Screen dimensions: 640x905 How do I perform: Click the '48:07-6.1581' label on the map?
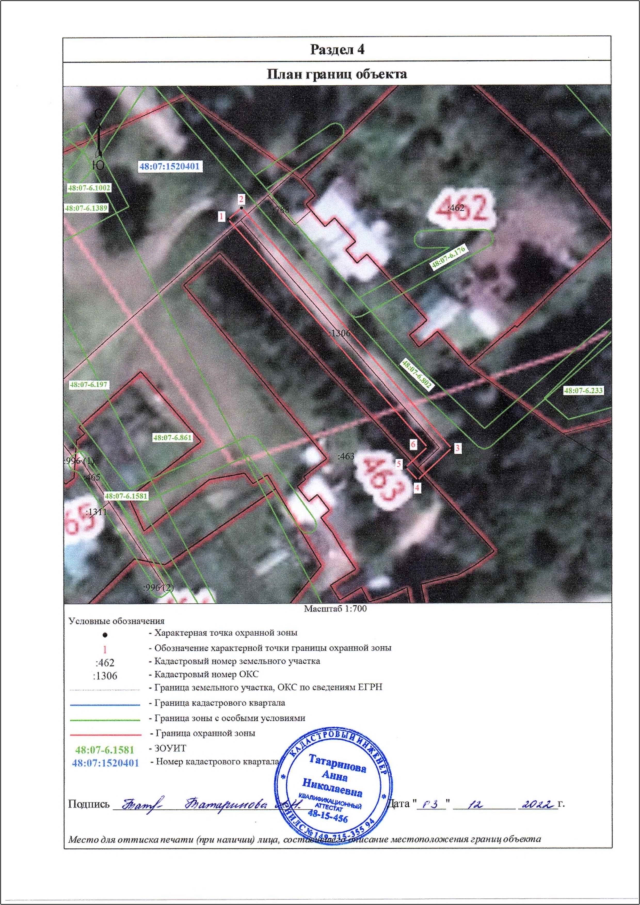click(127, 496)
